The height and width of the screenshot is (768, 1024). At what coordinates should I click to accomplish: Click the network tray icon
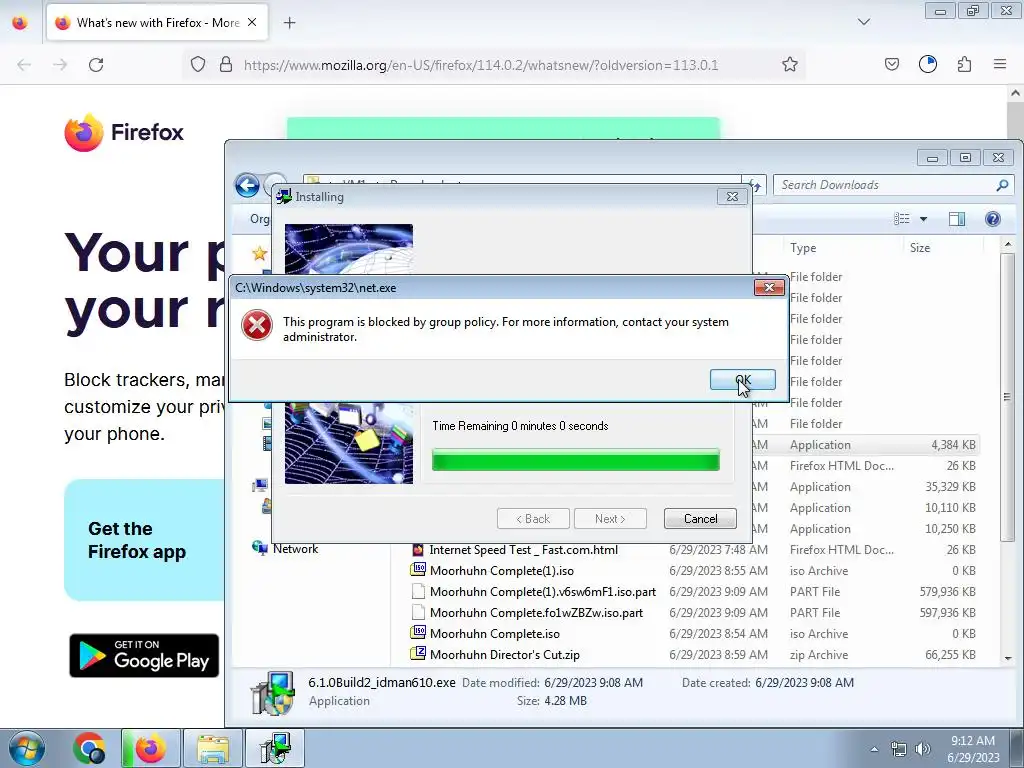tap(899, 750)
